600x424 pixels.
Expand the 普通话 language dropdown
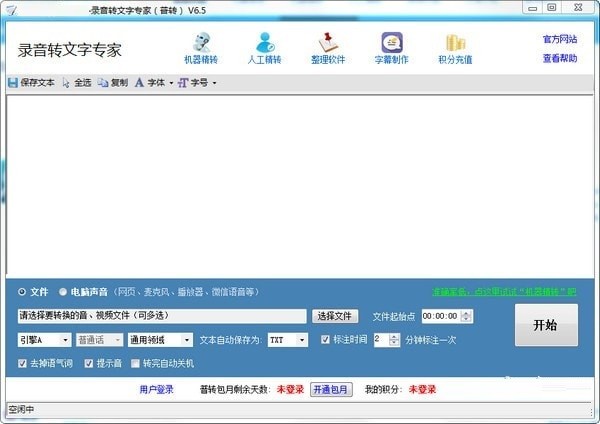(x=117, y=340)
